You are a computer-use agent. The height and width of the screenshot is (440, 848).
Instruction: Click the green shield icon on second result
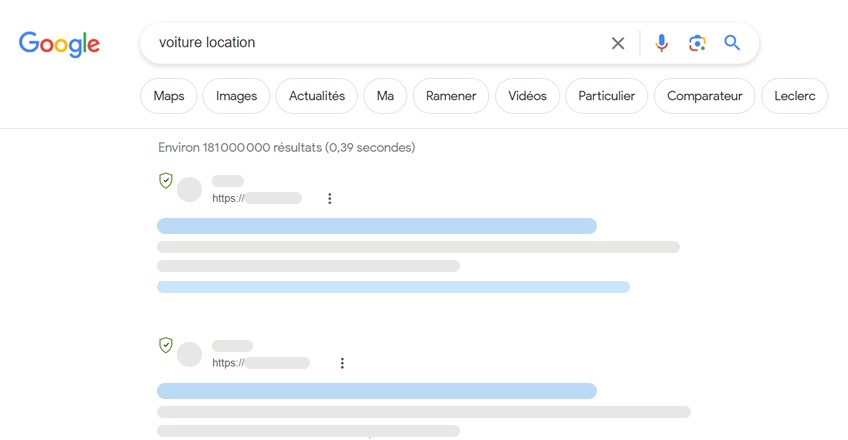pos(165,345)
